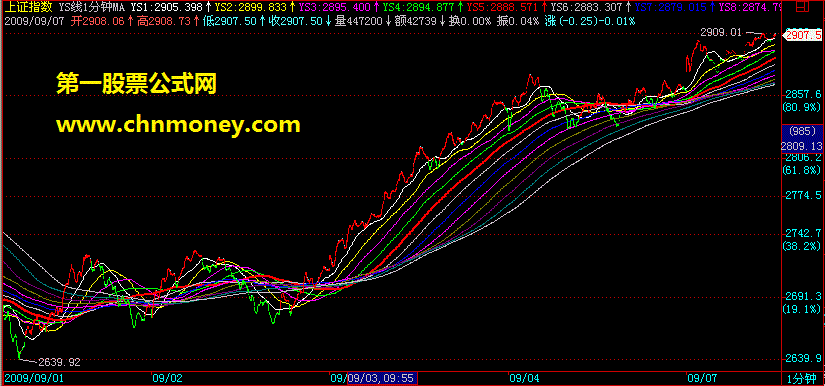Click the 09/04 date axis label

(x=524, y=378)
